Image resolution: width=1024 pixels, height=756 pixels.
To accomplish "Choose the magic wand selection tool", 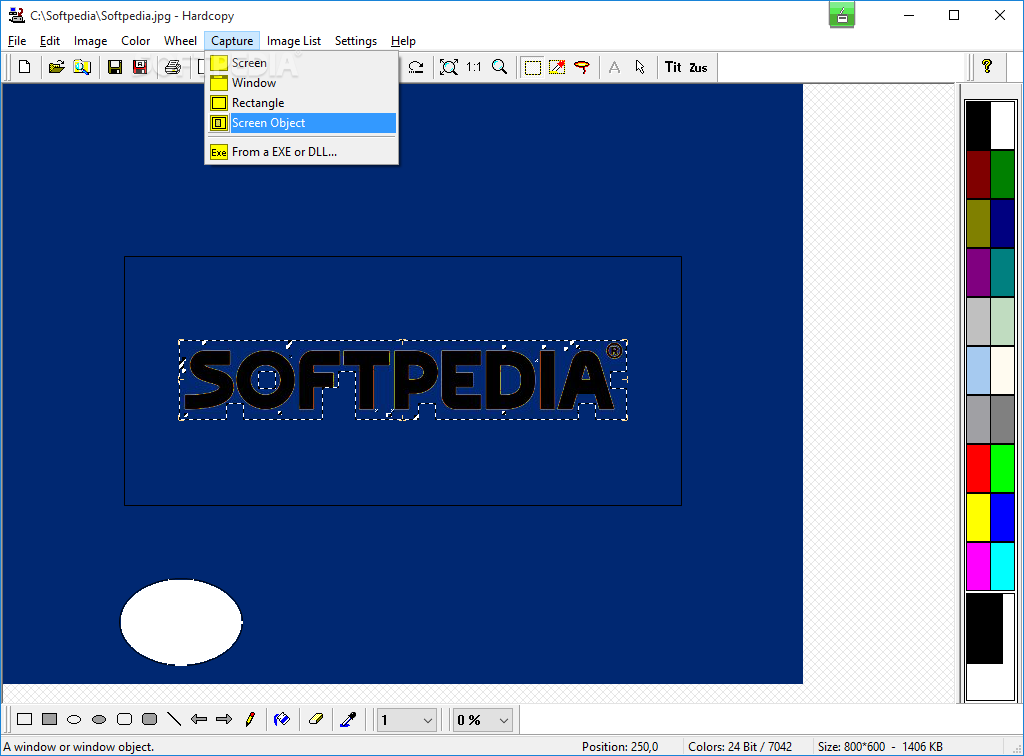I will tap(557, 67).
